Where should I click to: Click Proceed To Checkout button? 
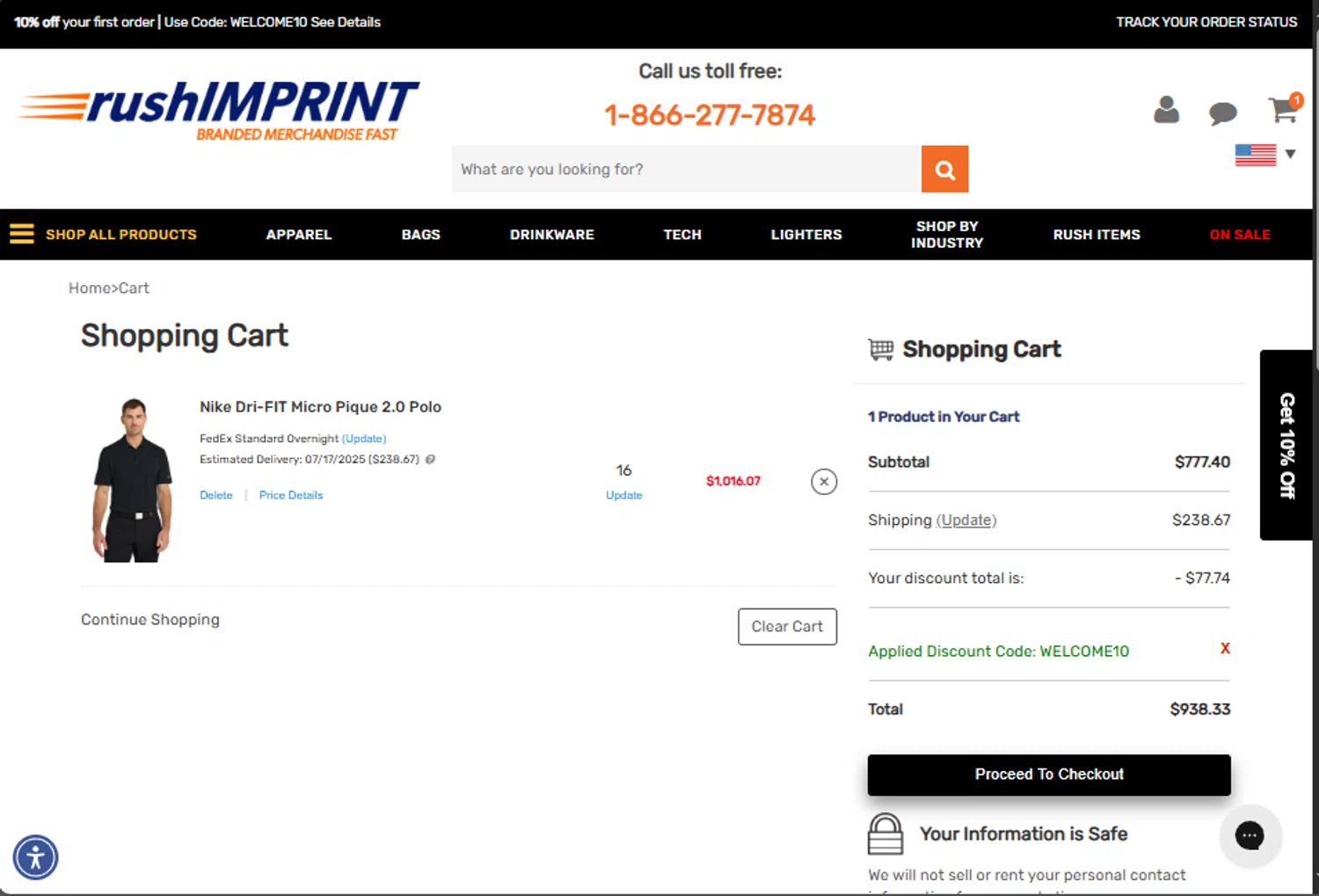1049,775
